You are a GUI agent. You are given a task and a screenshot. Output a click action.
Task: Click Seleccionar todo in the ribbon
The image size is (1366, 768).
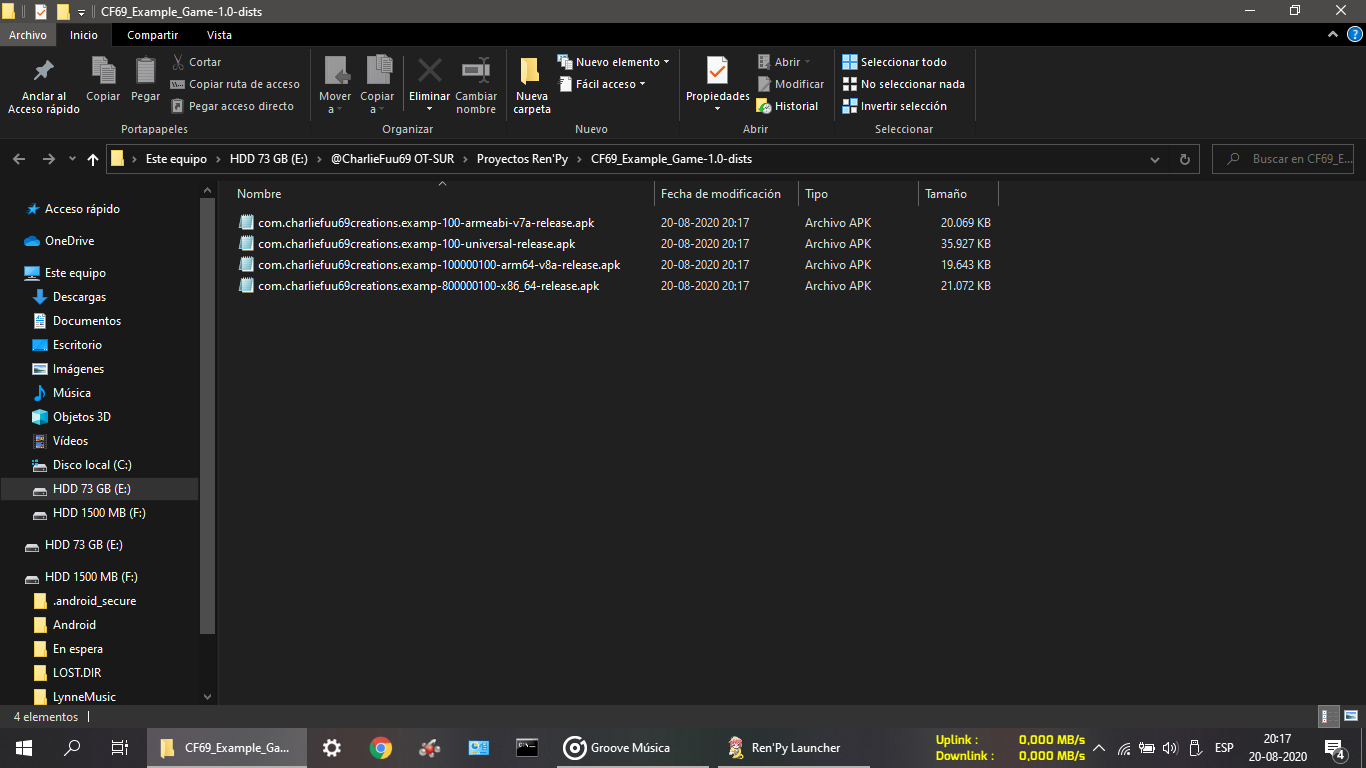(x=902, y=62)
